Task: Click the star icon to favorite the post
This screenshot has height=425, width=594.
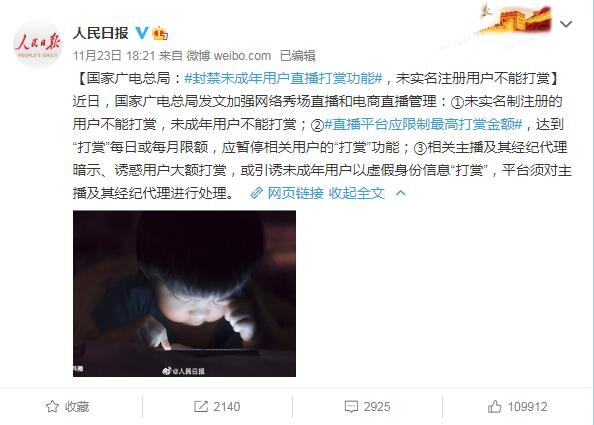Action: 52,406
